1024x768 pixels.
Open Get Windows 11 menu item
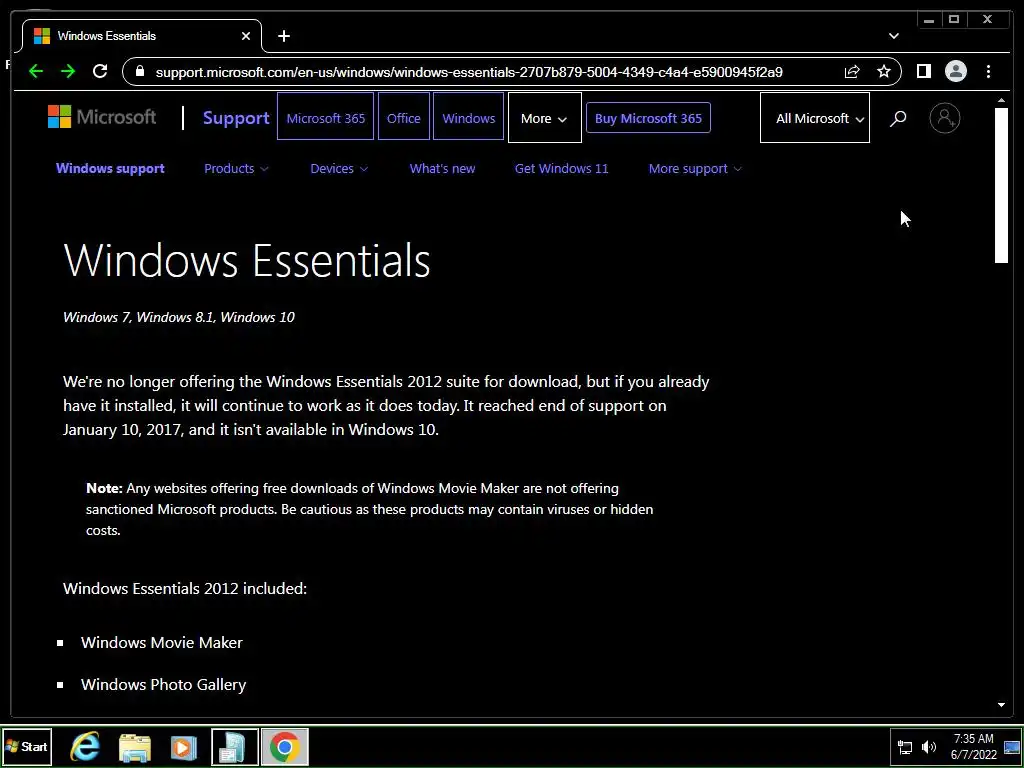(562, 168)
